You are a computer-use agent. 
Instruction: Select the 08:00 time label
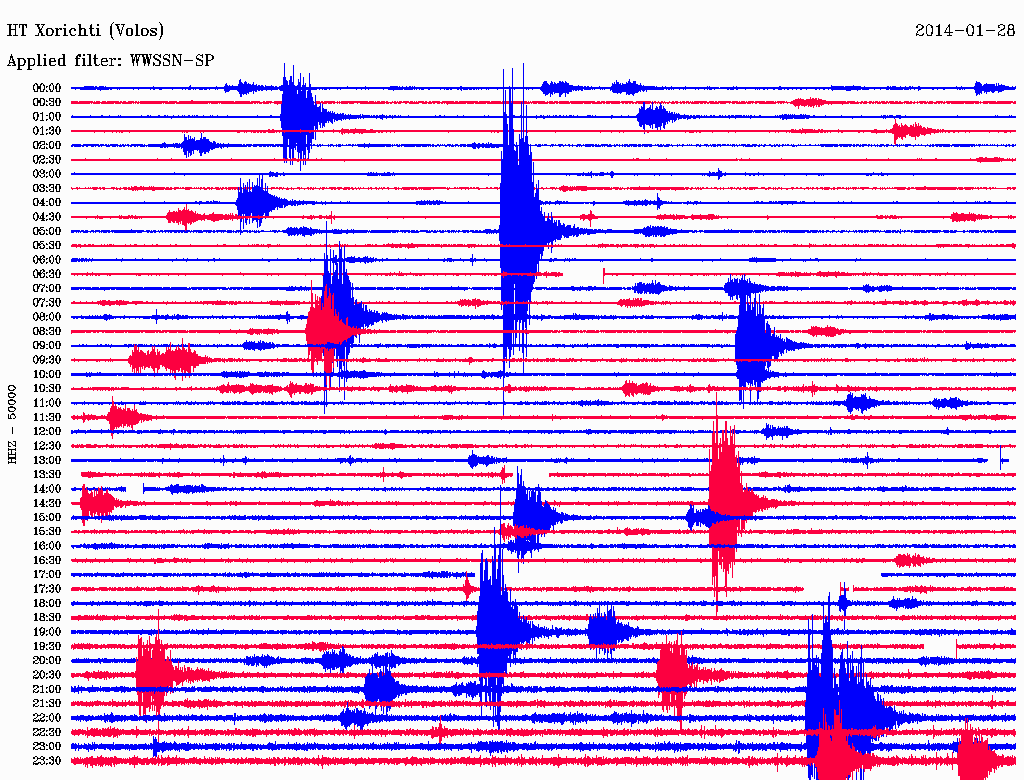47,317
